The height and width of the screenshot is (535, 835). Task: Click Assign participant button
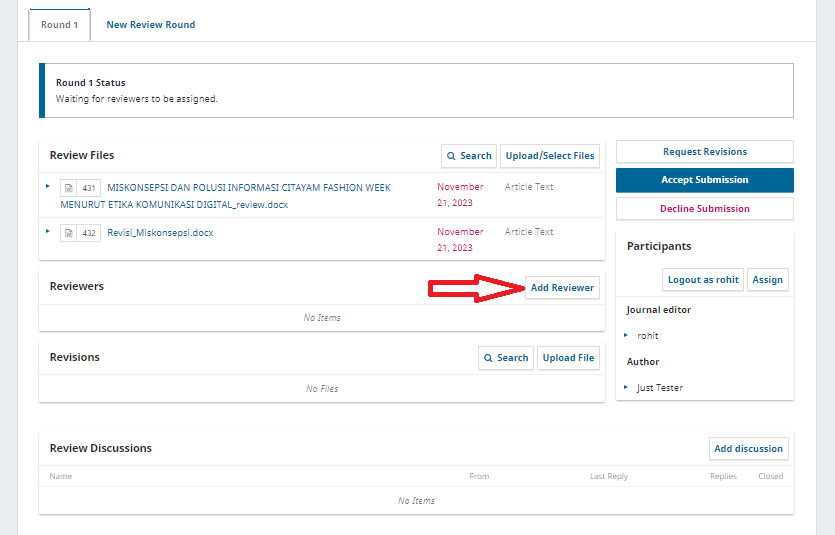(767, 280)
